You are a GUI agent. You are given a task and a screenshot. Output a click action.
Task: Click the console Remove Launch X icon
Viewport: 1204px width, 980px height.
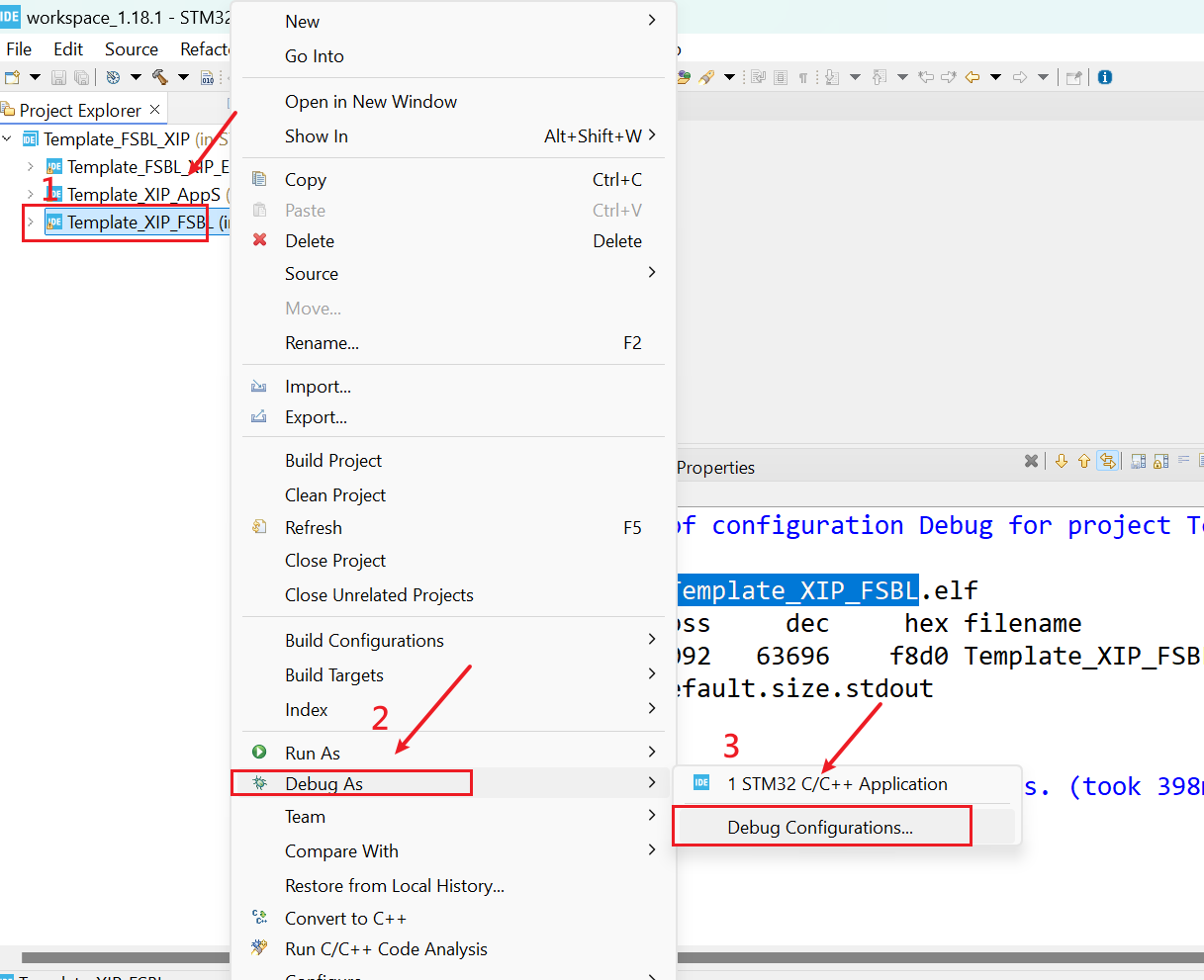click(x=1032, y=461)
